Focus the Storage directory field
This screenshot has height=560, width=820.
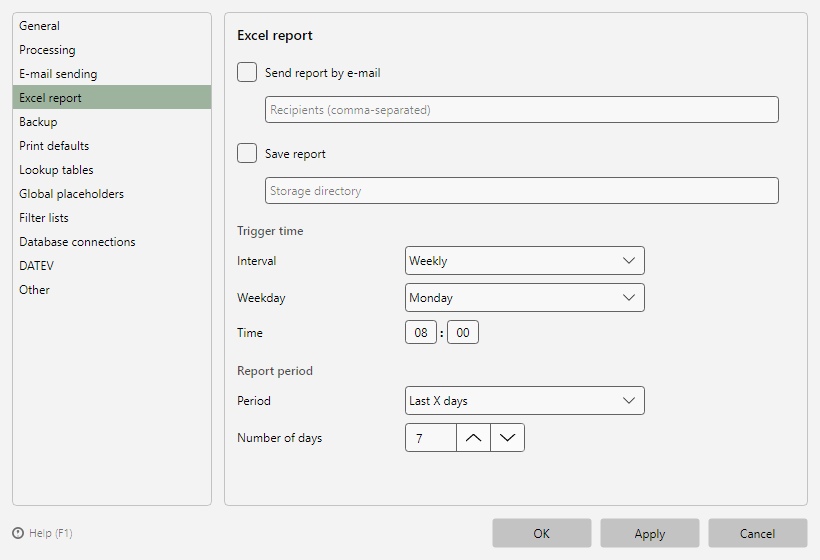[522, 190]
